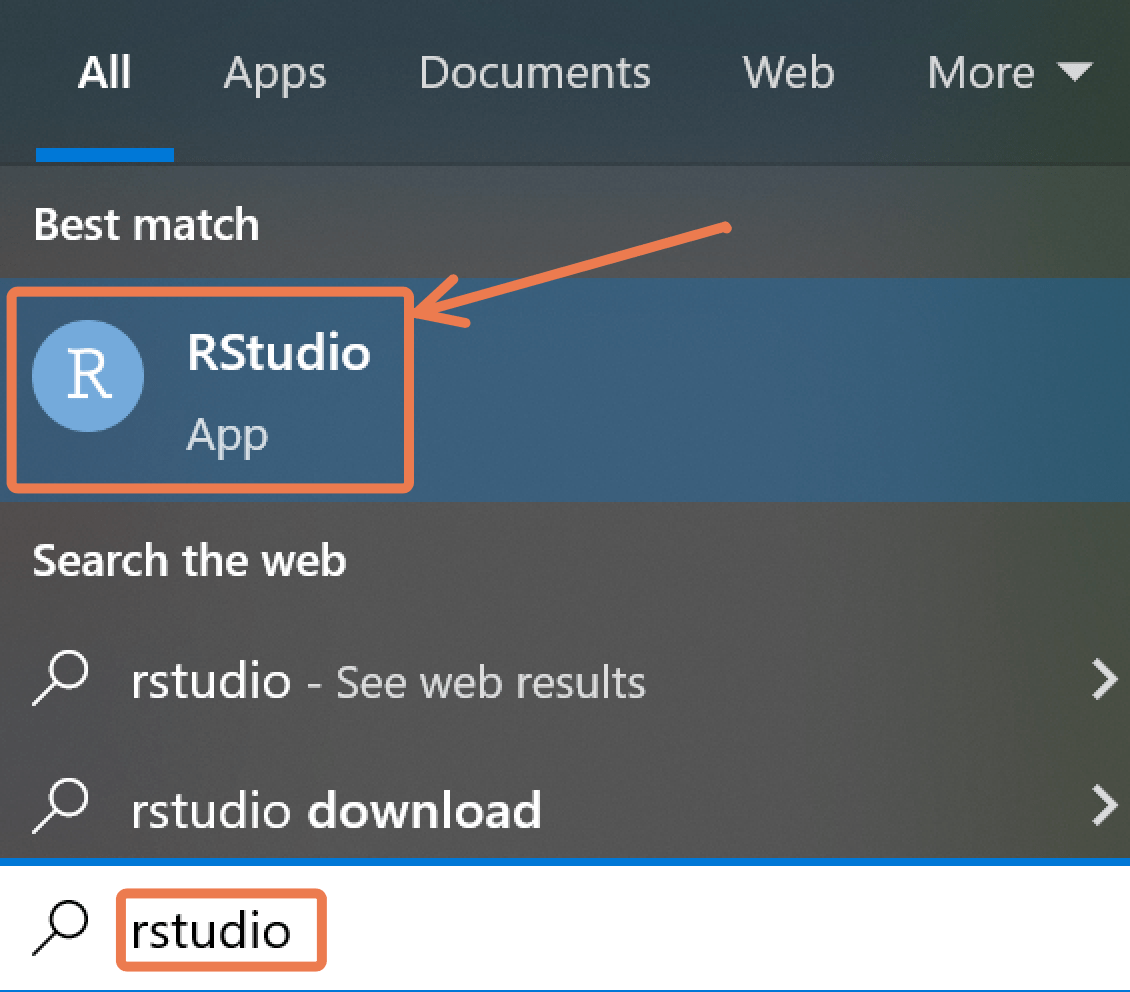Viewport: 1130px width, 992px height.
Task: Click the More dropdown arrow triangle
Action: pos(1075,73)
